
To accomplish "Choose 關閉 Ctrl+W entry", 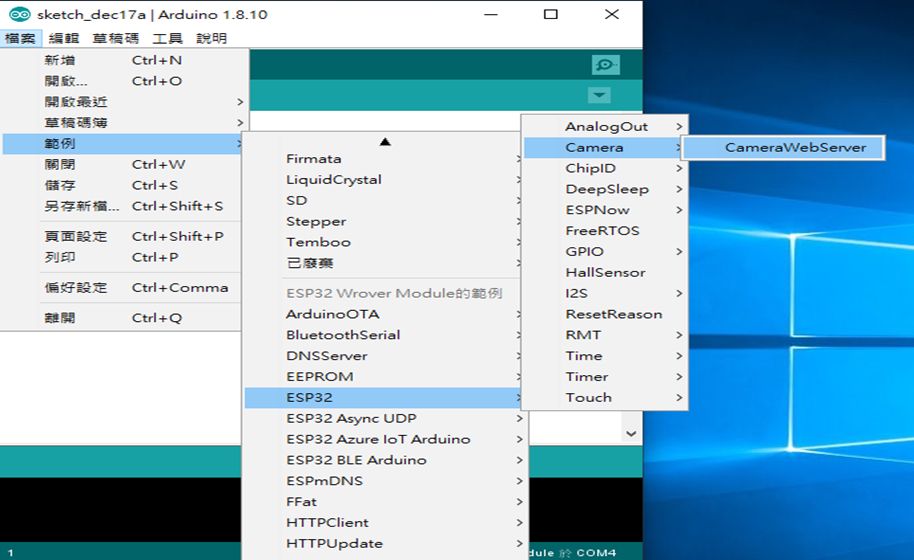I will 122,164.
